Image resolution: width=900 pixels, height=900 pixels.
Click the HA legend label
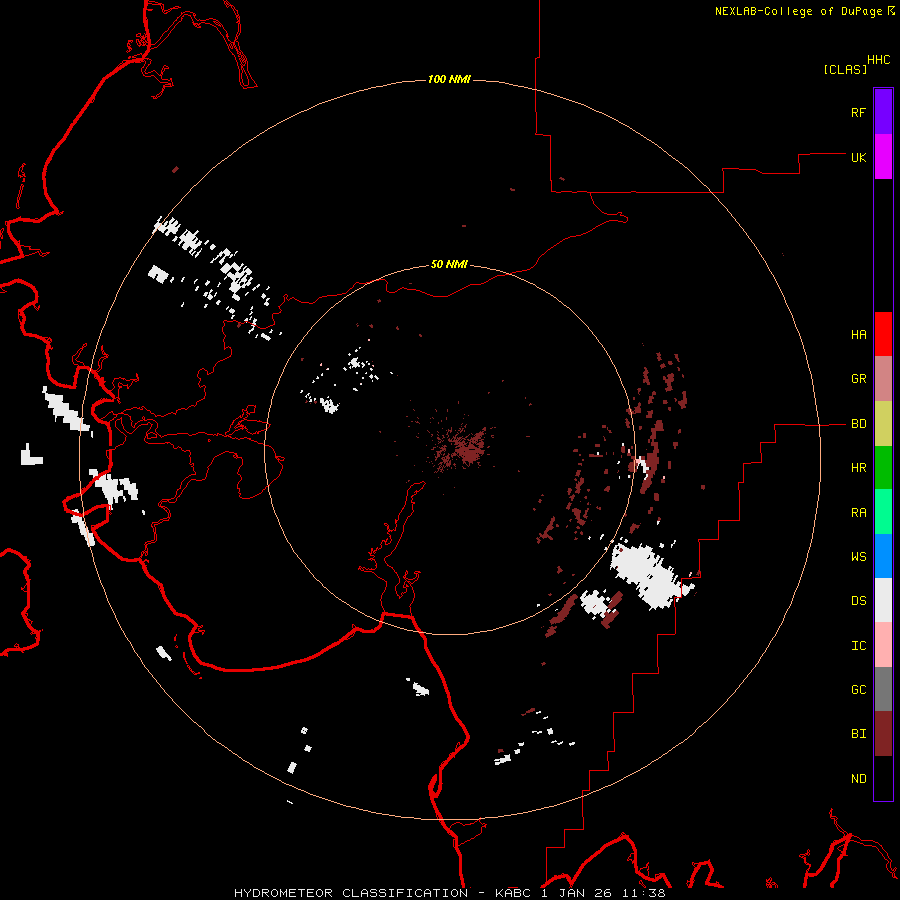pos(858,335)
